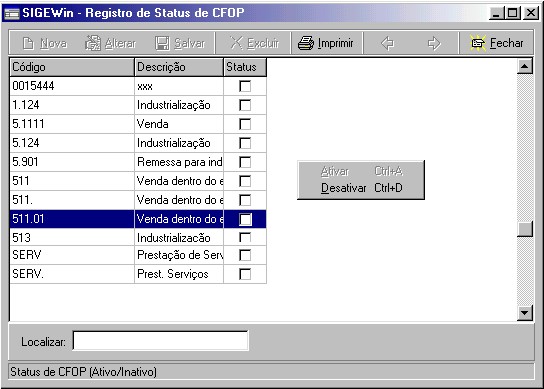Image resolution: width=544 pixels, height=389 pixels.
Task: Click the description cell 'xxx'
Action: point(179,86)
